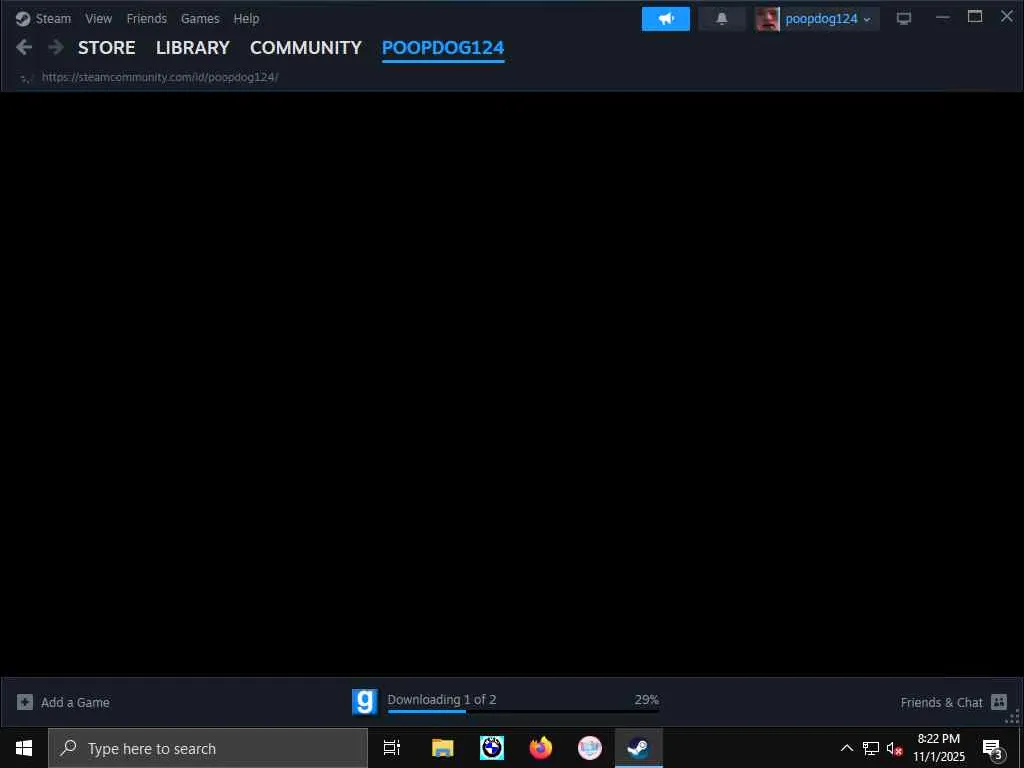This screenshot has width=1024, height=768.
Task: Click the 29% download percentage
Action: (647, 699)
